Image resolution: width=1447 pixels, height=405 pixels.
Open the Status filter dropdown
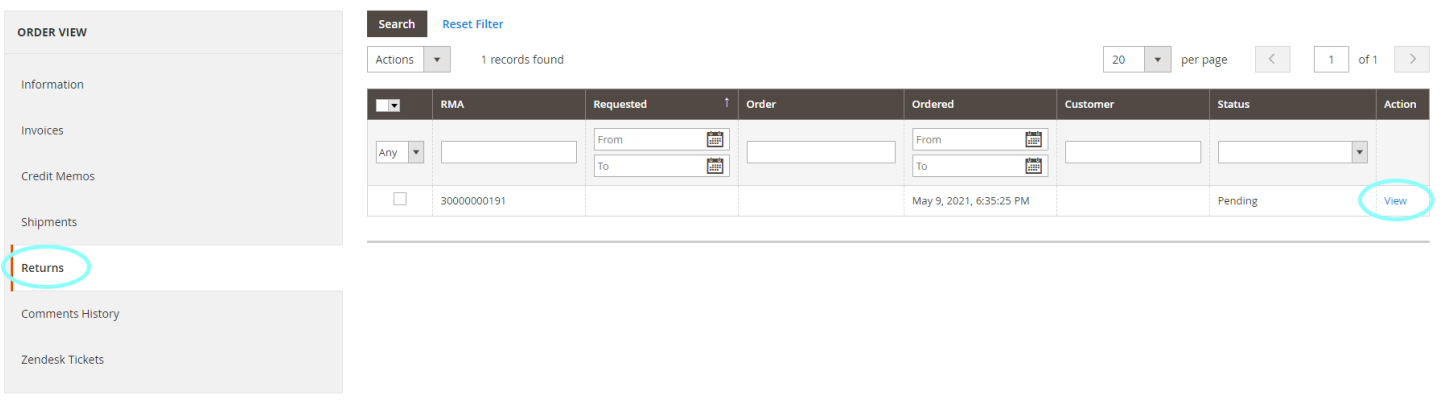pyautogui.click(x=1293, y=152)
